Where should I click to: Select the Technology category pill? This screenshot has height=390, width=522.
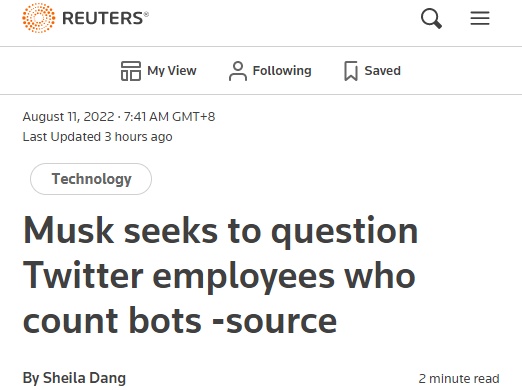point(91,179)
